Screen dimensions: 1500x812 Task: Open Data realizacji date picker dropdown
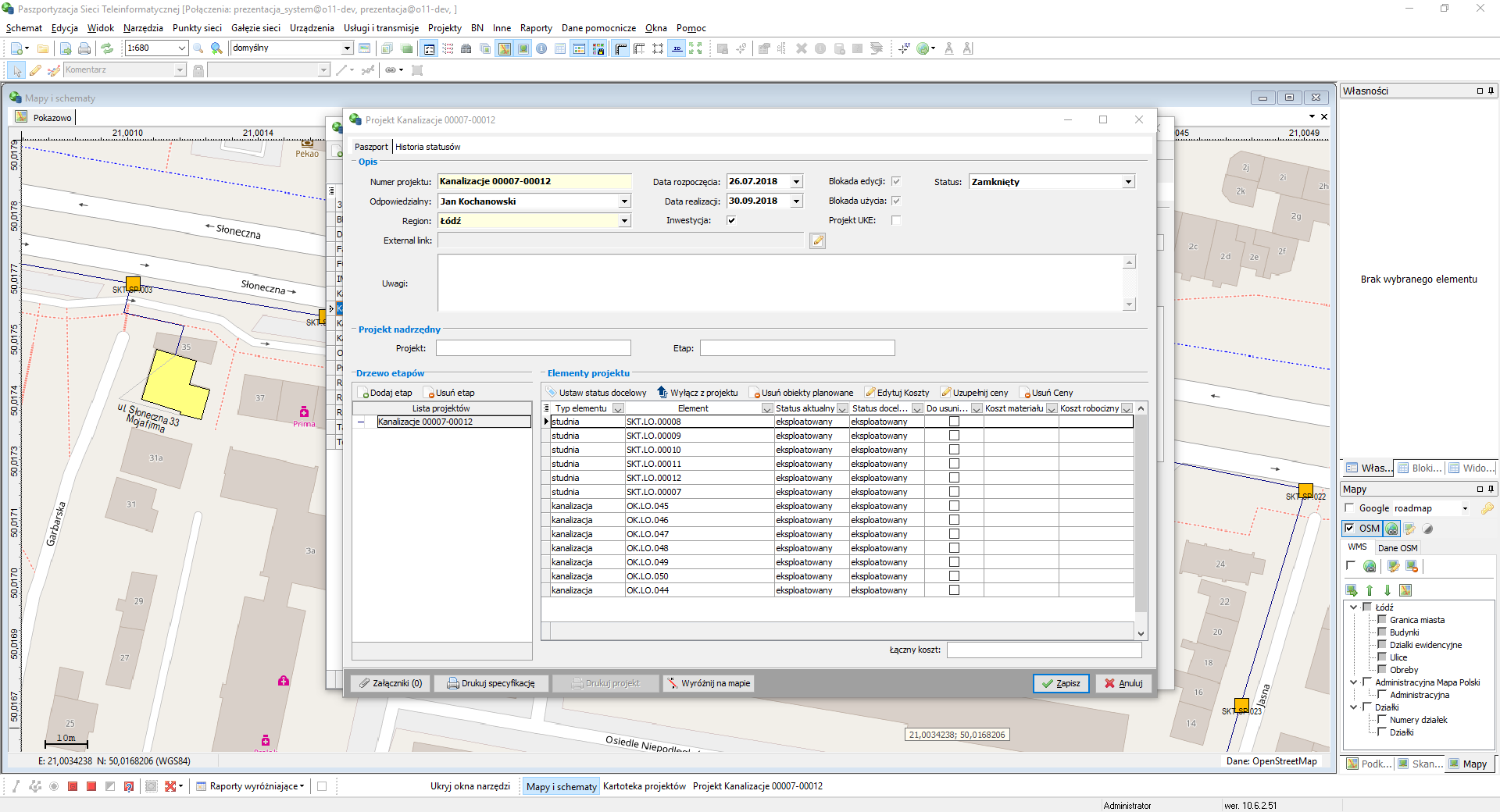(x=796, y=201)
